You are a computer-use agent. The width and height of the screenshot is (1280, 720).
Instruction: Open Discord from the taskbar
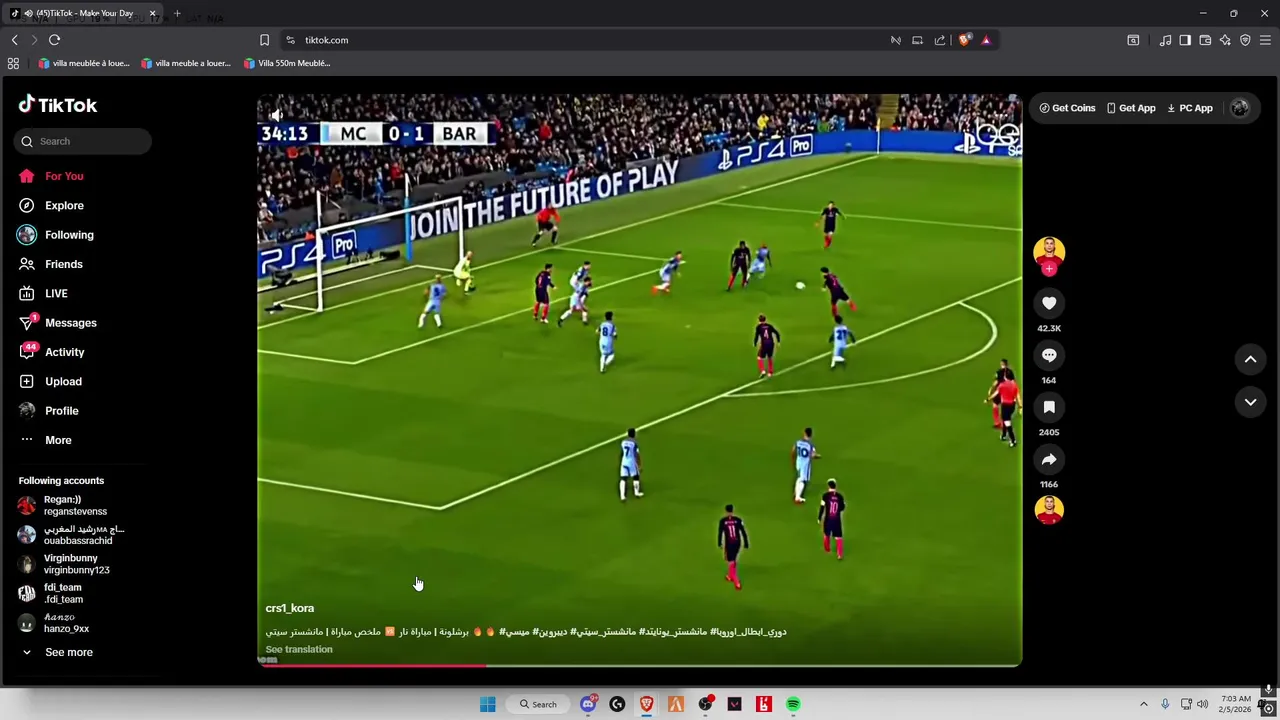[x=588, y=704]
